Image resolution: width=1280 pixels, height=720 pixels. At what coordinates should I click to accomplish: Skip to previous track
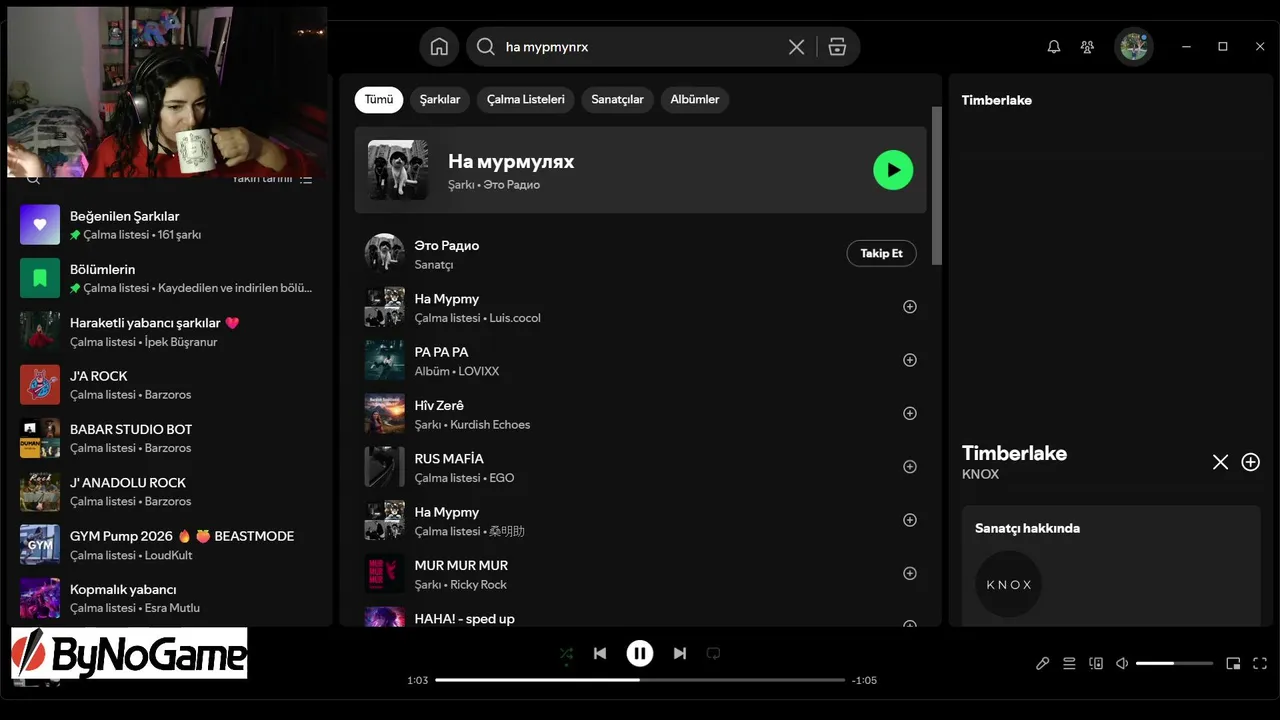[600, 653]
